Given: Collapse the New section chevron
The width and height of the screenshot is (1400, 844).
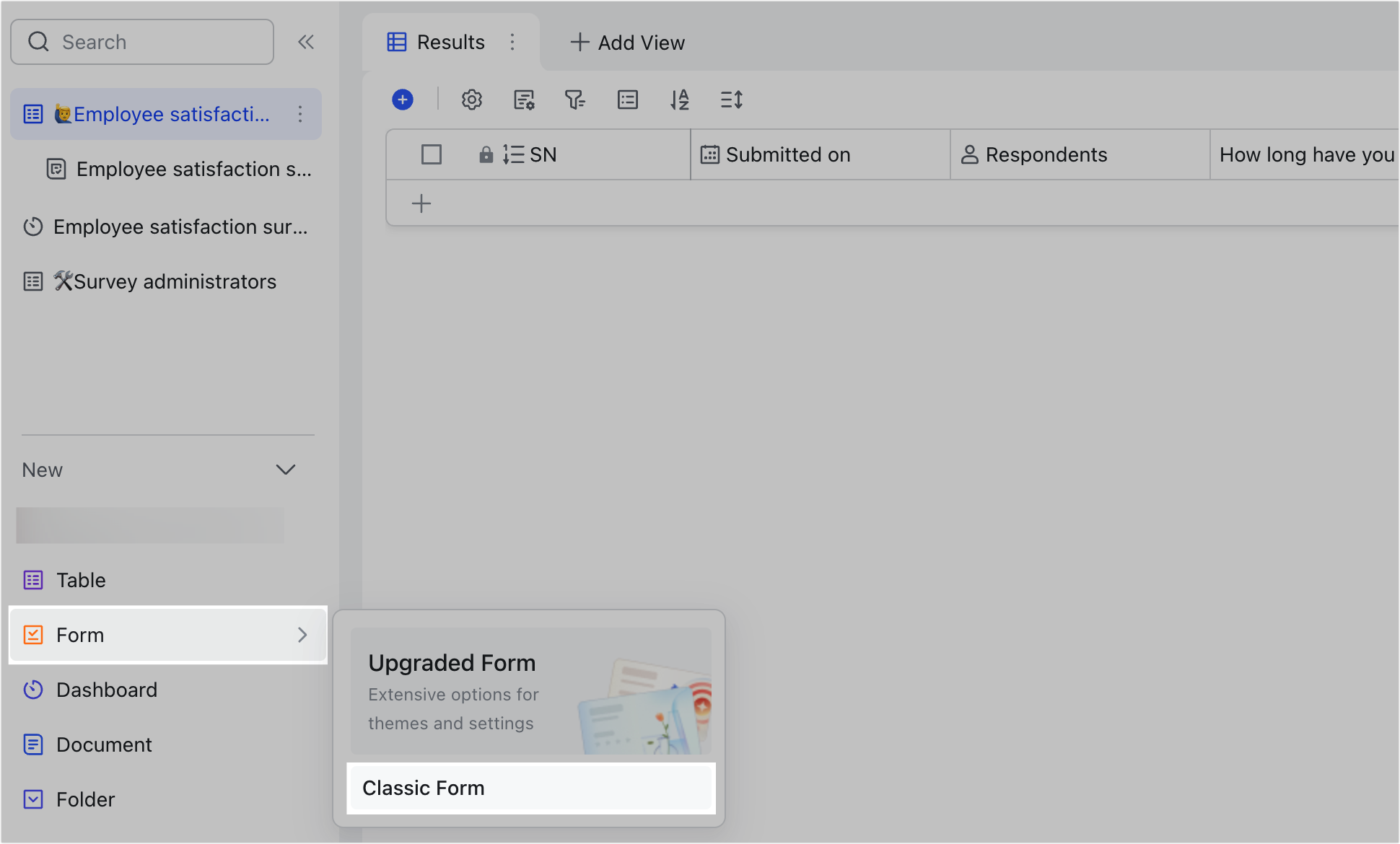Looking at the screenshot, I should pos(286,470).
